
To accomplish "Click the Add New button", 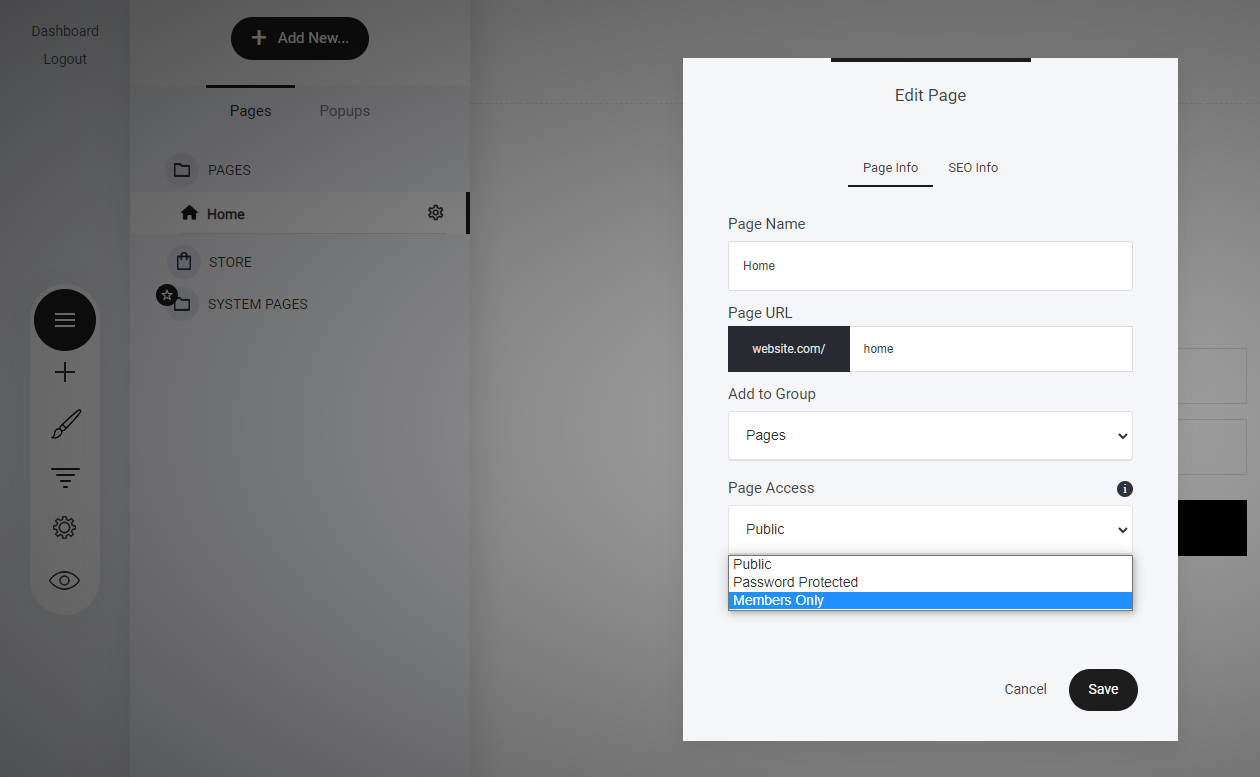I will [300, 38].
